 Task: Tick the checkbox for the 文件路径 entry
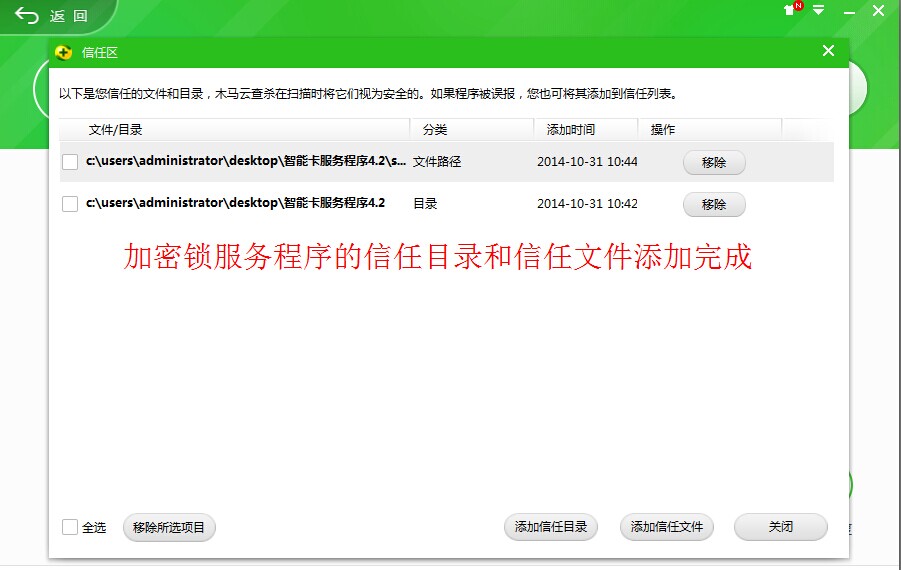coord(70,162)
